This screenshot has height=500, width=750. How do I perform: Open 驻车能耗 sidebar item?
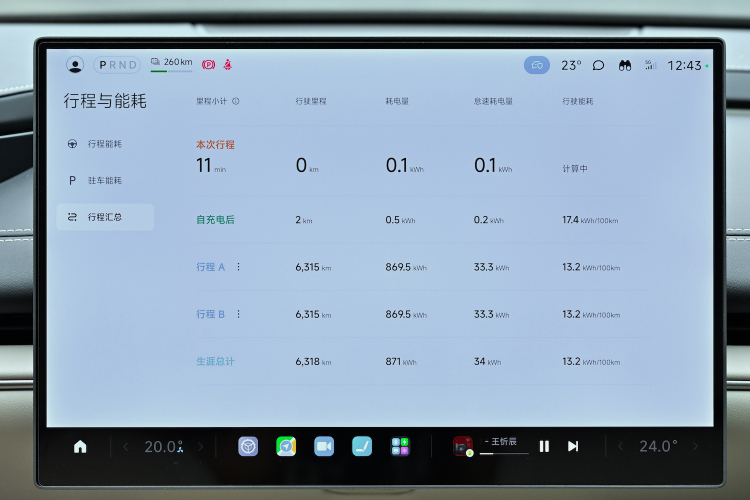click(x=105, y=180)
